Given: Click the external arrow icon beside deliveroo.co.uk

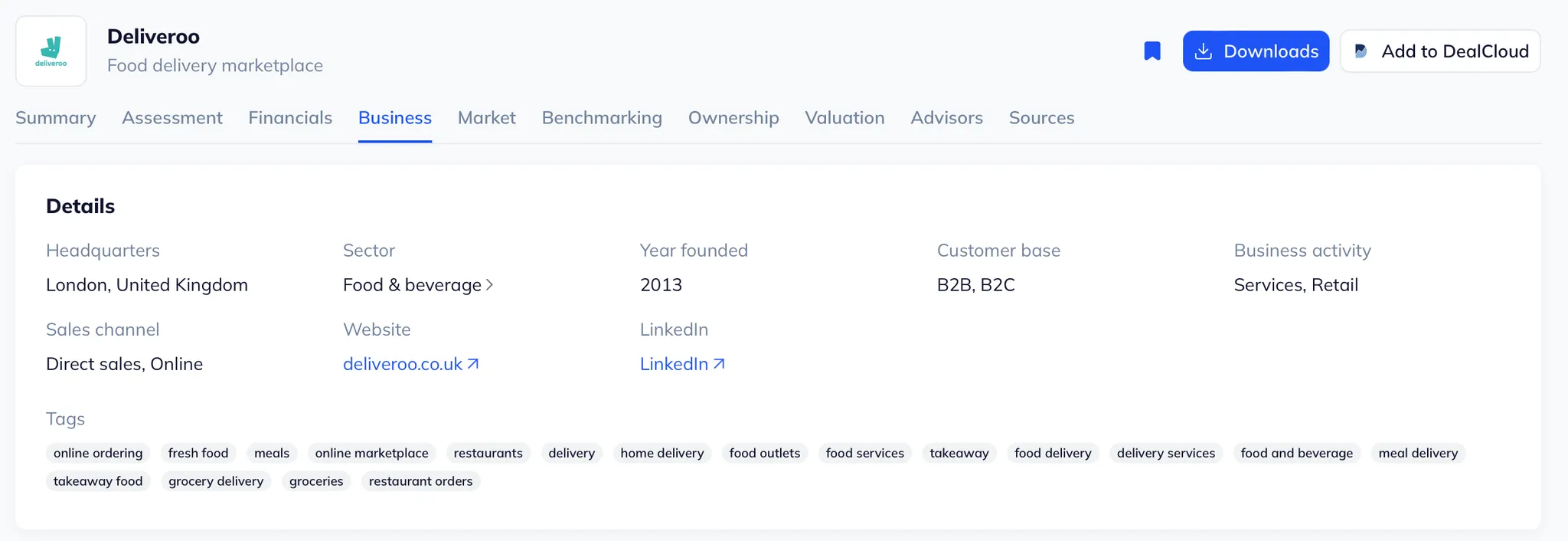Looking at the screenshot, I should (x=473, y=364).
